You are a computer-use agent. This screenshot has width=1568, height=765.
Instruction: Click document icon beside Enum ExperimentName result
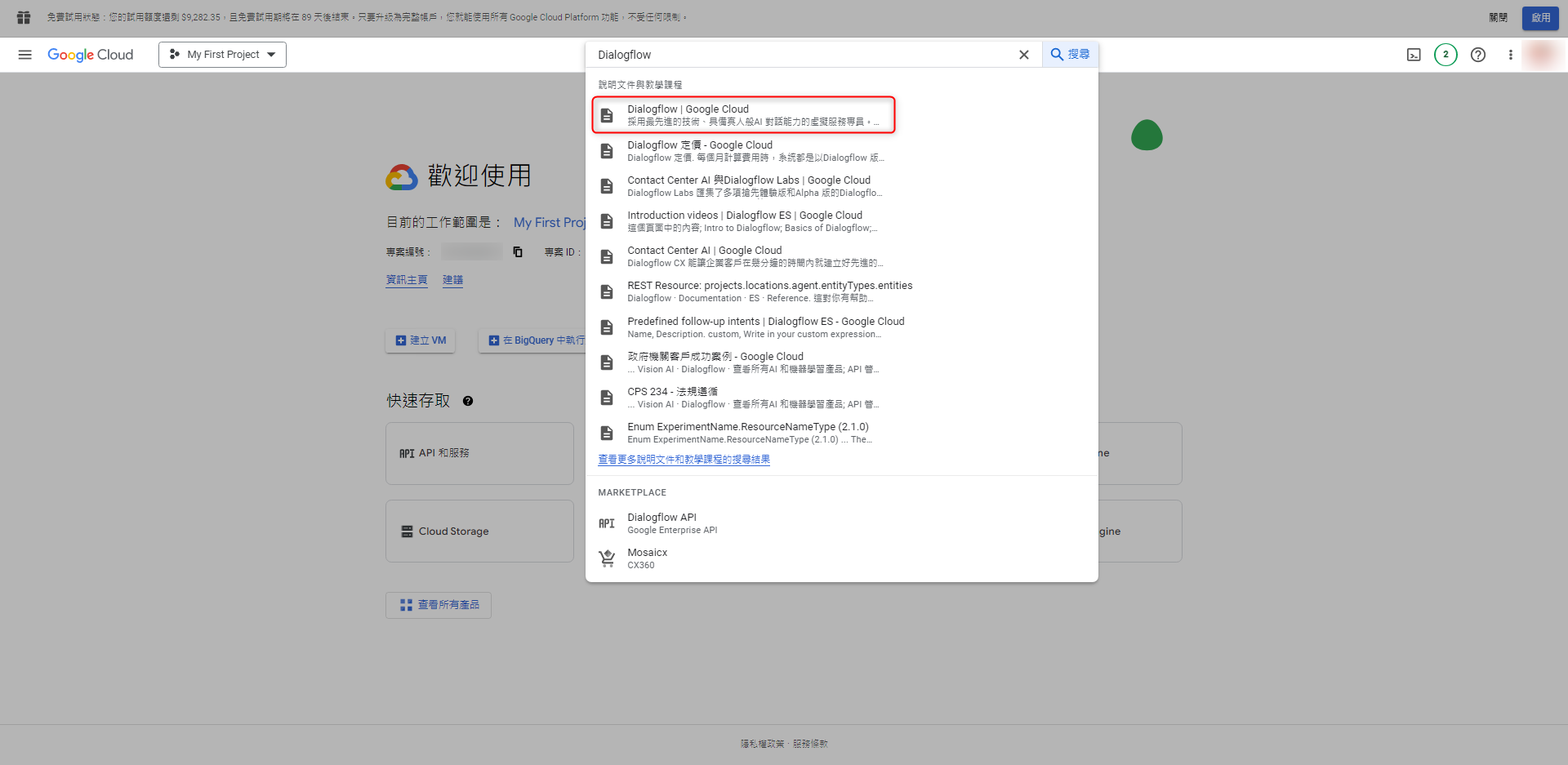click(x=607, y=433)
